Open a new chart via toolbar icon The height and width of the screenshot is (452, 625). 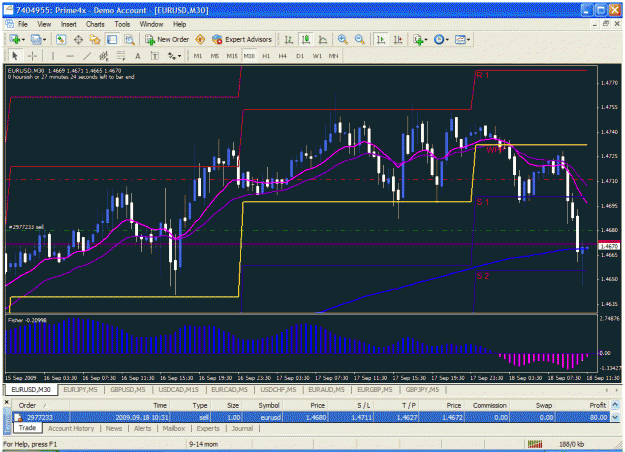(15, 39)
